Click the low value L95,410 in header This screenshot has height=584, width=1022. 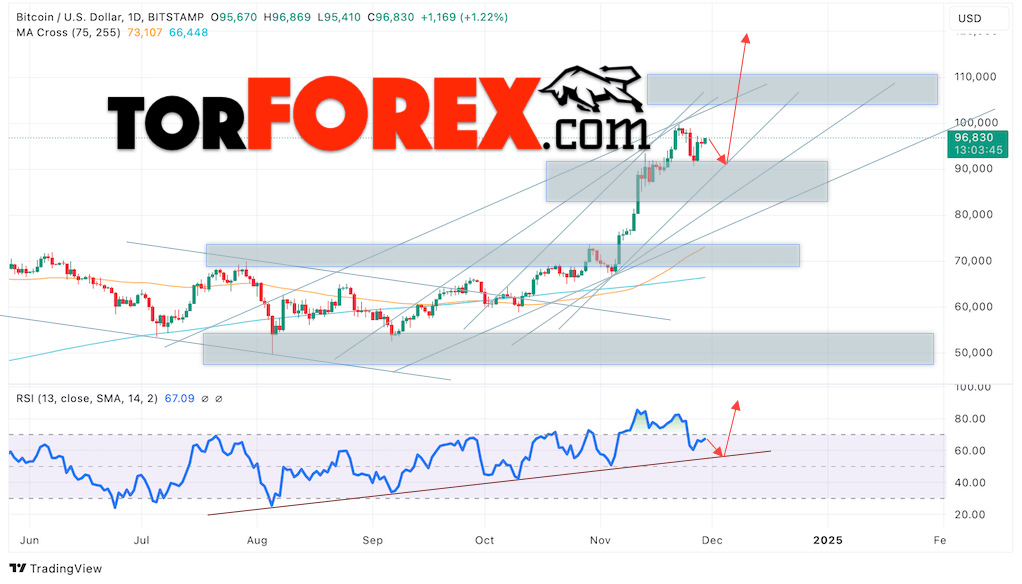click(338, 17)
